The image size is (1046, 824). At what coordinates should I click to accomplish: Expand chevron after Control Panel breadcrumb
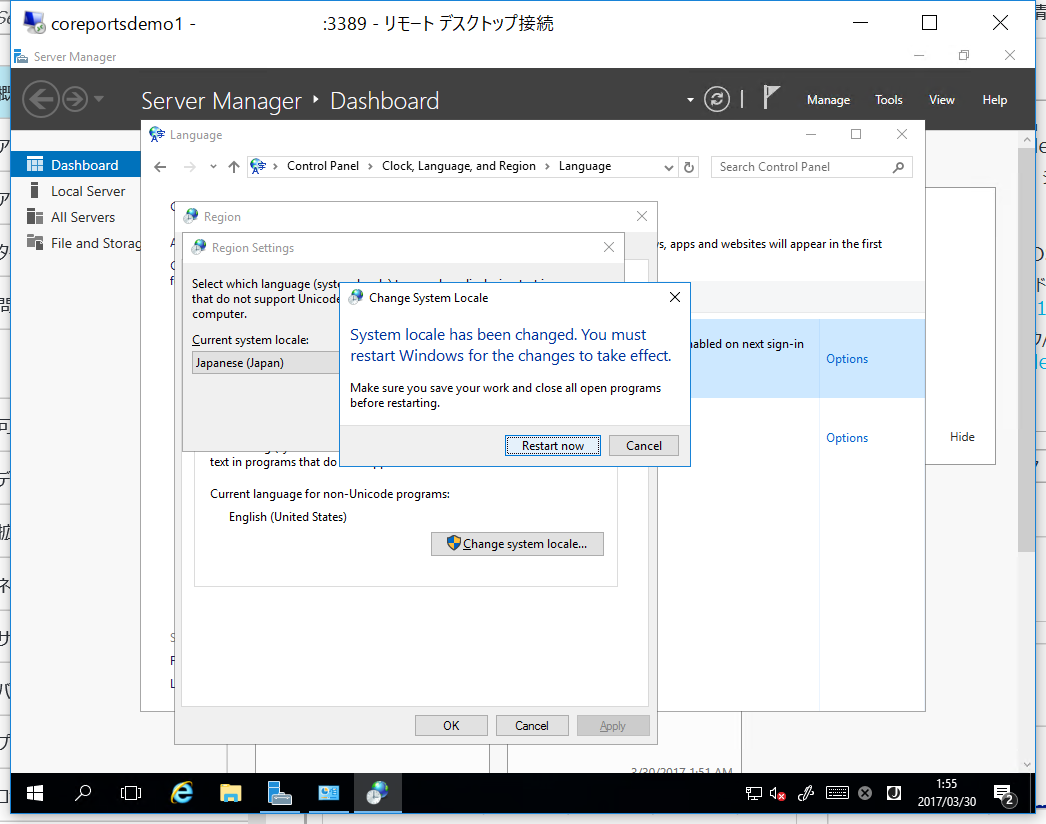coord(370,166)
